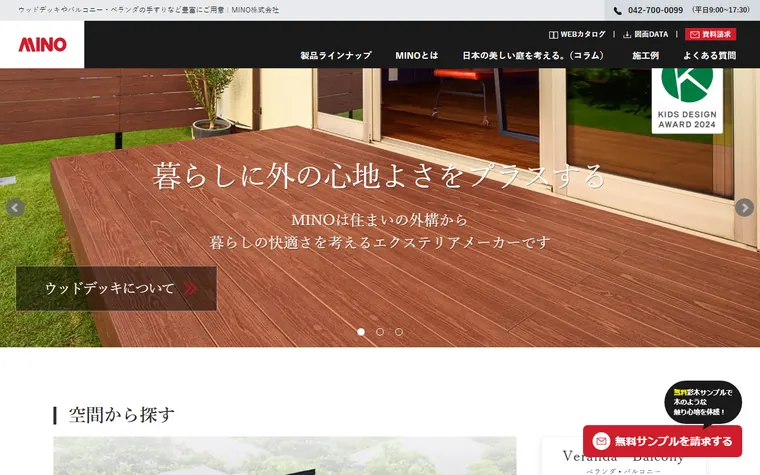The width and height of the screenshot is (760, 475).
Task: Open MINOとは menu item
Action: 416,56
